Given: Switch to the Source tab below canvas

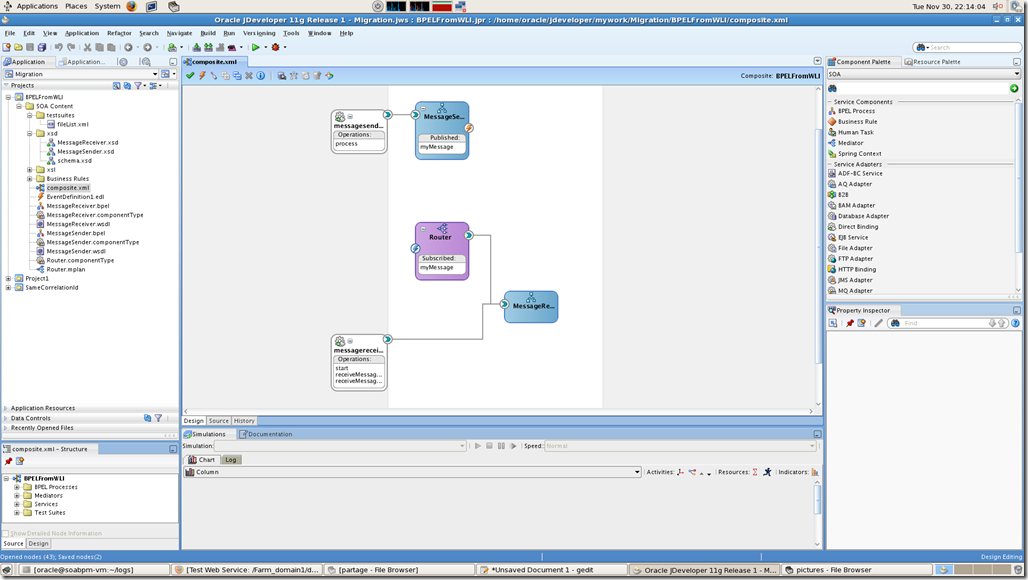Looking at the screenshot, I should [x=219, y=421].
